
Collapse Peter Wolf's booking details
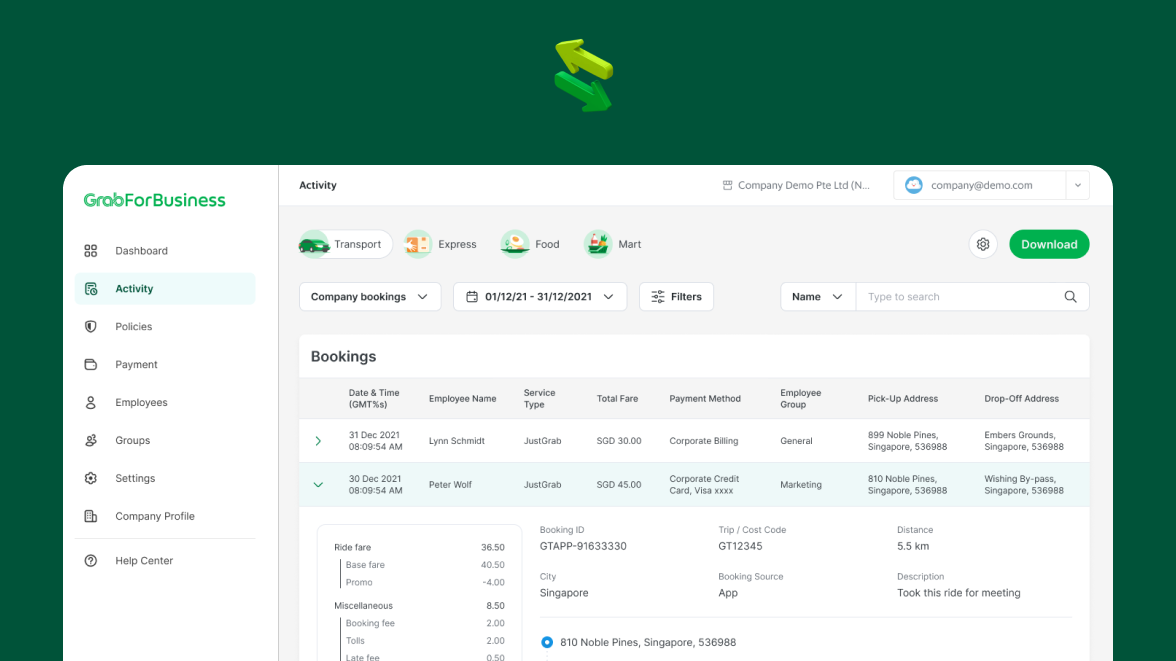318,484
